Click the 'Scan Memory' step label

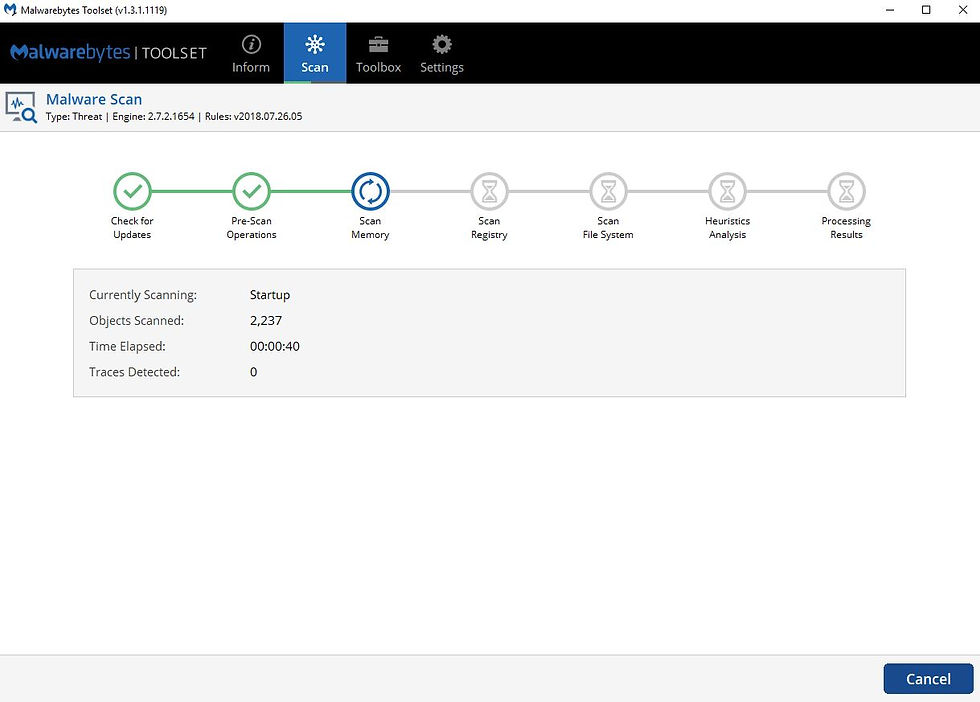coord(370,228)
